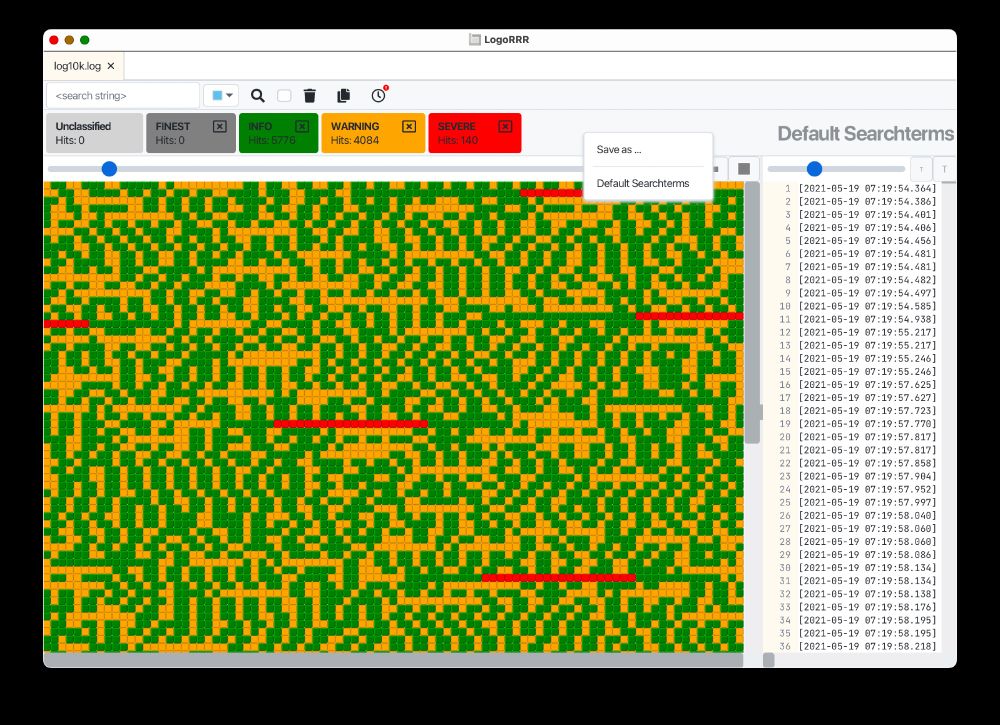Select log line 36 at 07:19:58.218
1000x725 pixels.
click(x=853, y=646)
